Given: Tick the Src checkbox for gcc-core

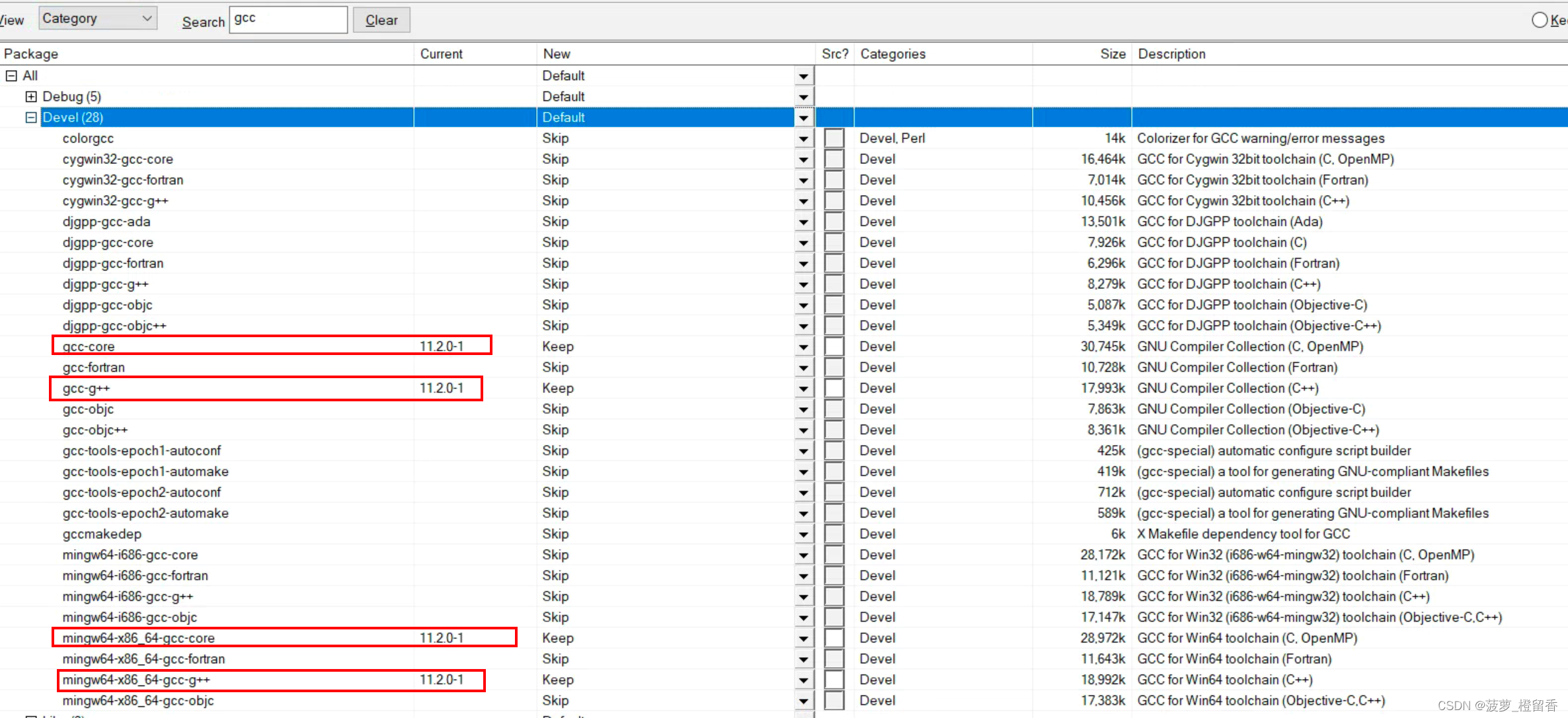Looking at the screenshot, I should tap(834, 346).
